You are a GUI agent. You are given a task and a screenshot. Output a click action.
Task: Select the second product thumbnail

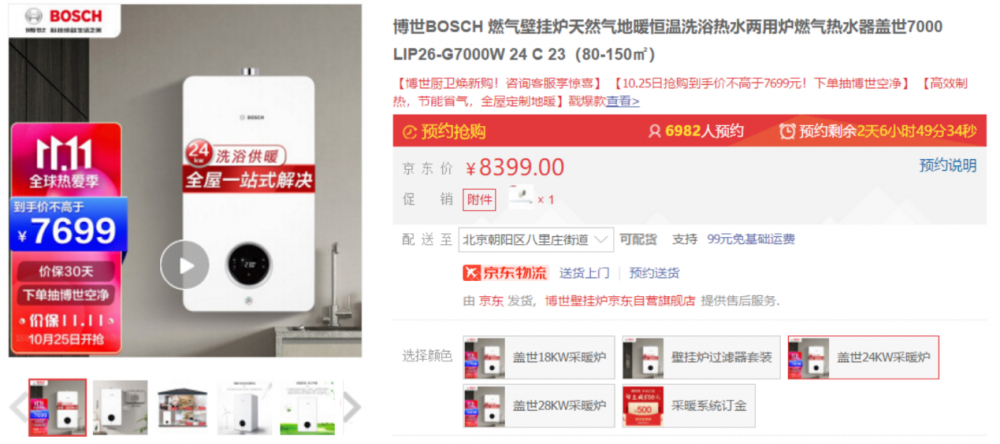pyautogui.click(x=120, y=407)
